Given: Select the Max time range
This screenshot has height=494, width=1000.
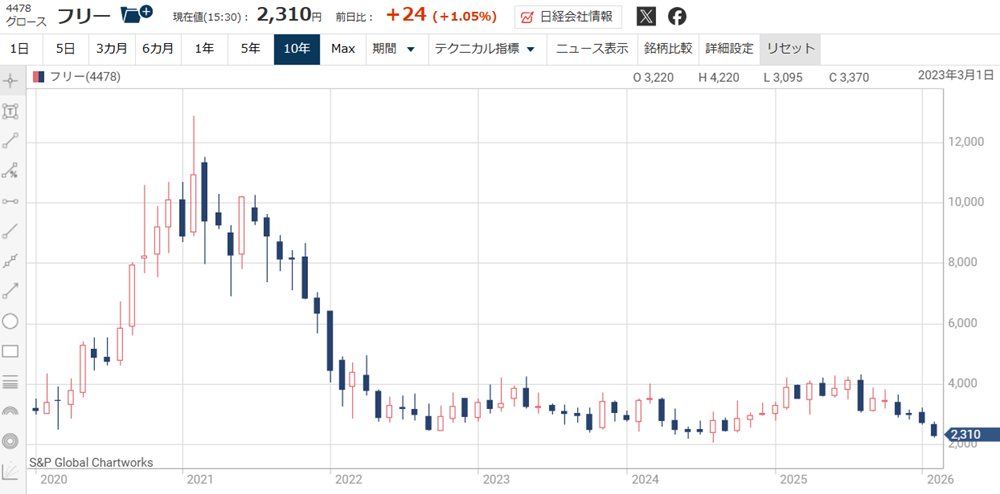Looking at the screenshot, I should 343,49.
